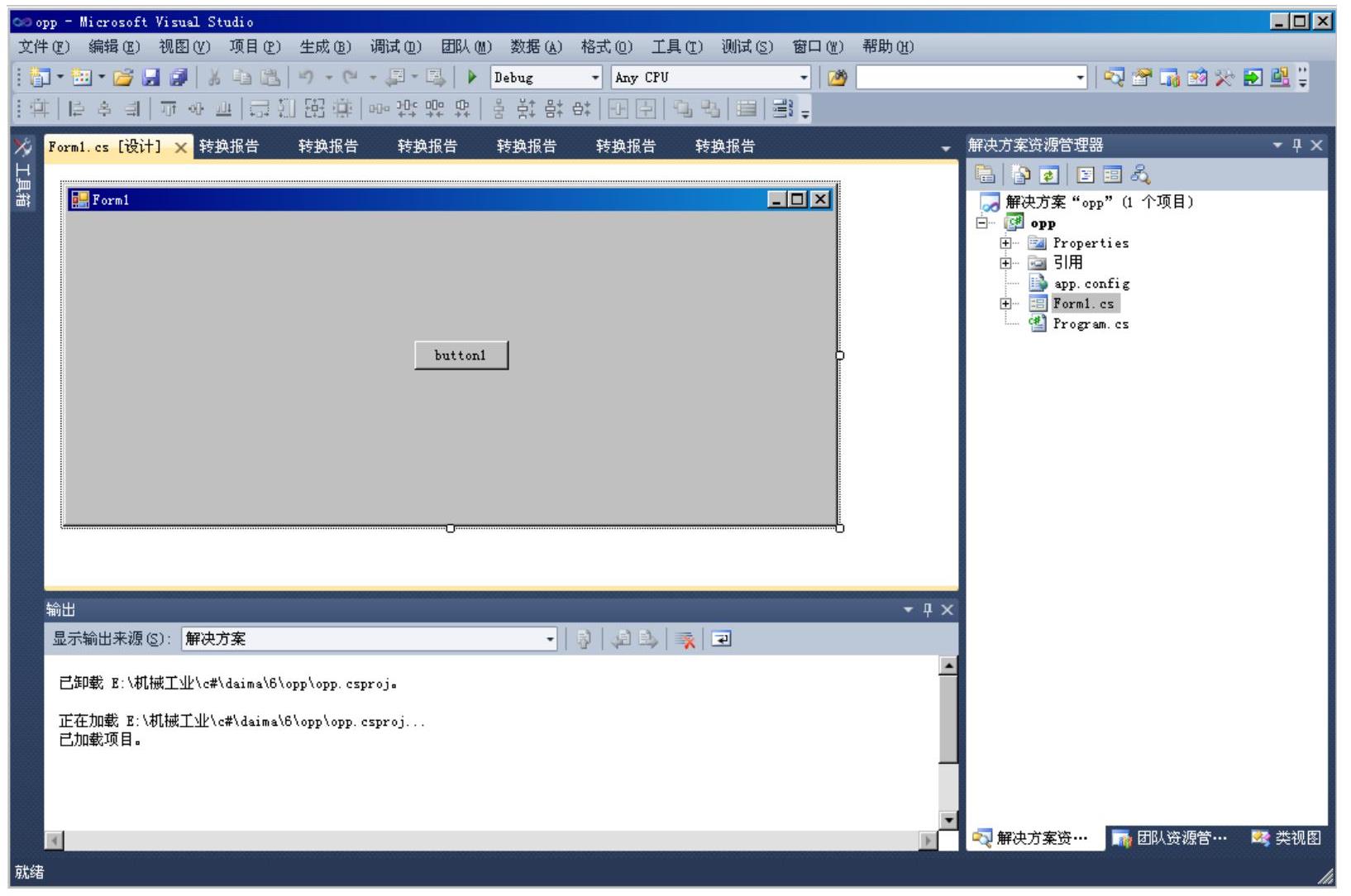The width and height of the screenshot is (1351, 896).
Task: Click the View Class Diagram icon
Action: [x=1141, y=175]
